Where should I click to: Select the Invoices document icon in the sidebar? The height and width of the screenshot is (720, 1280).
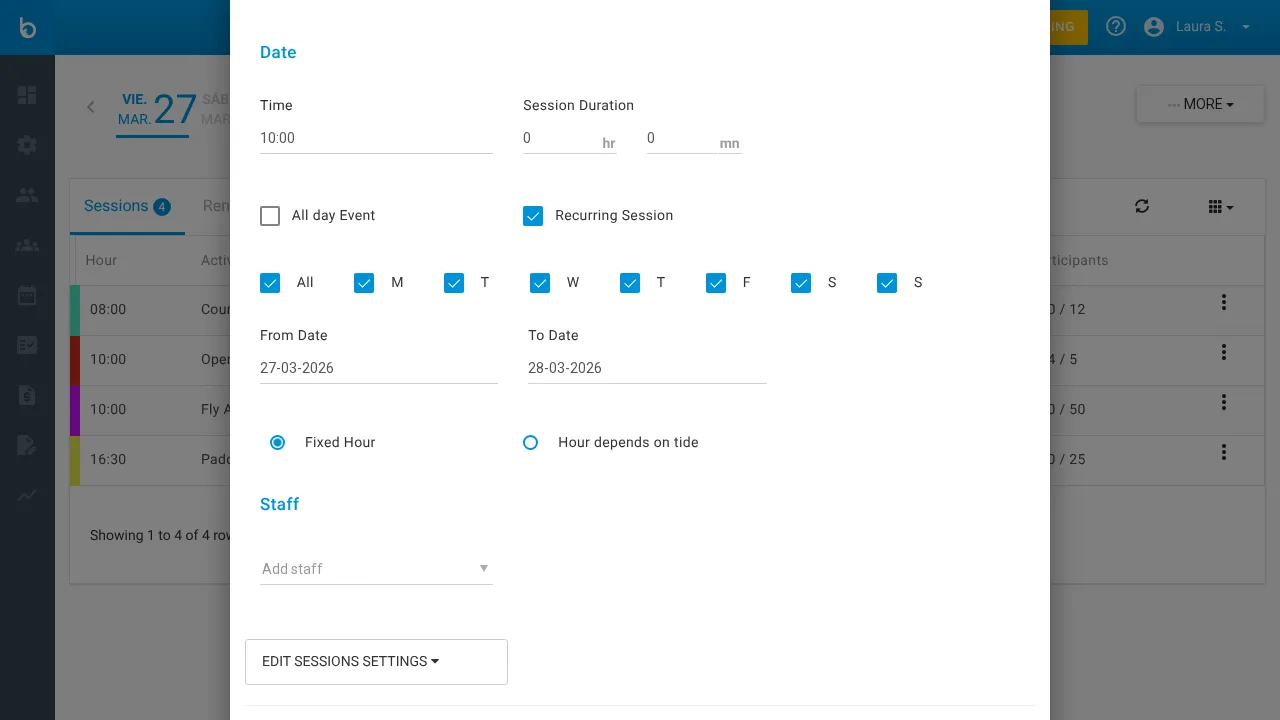click(27, 395)
